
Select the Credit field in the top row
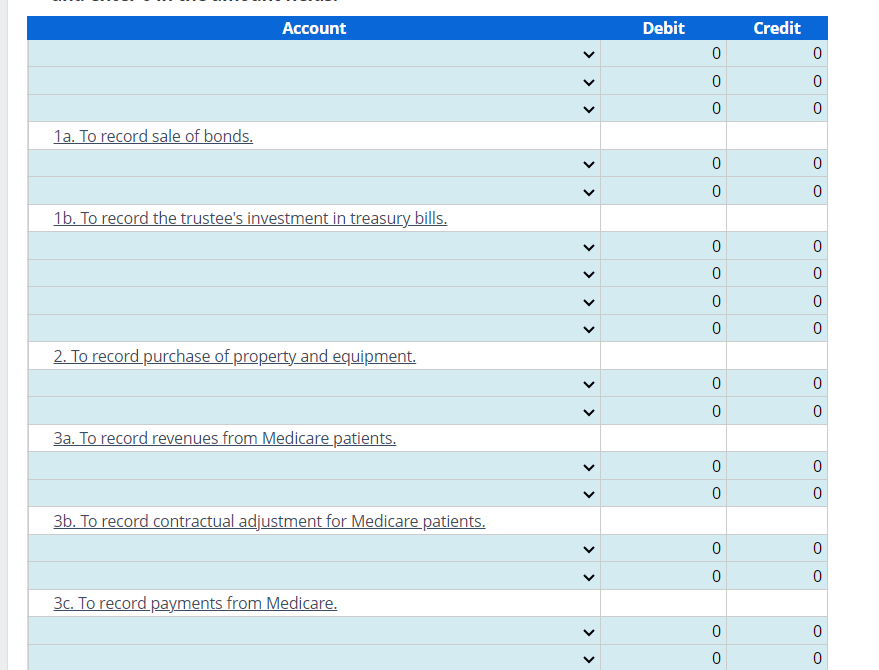coord(777,54)
